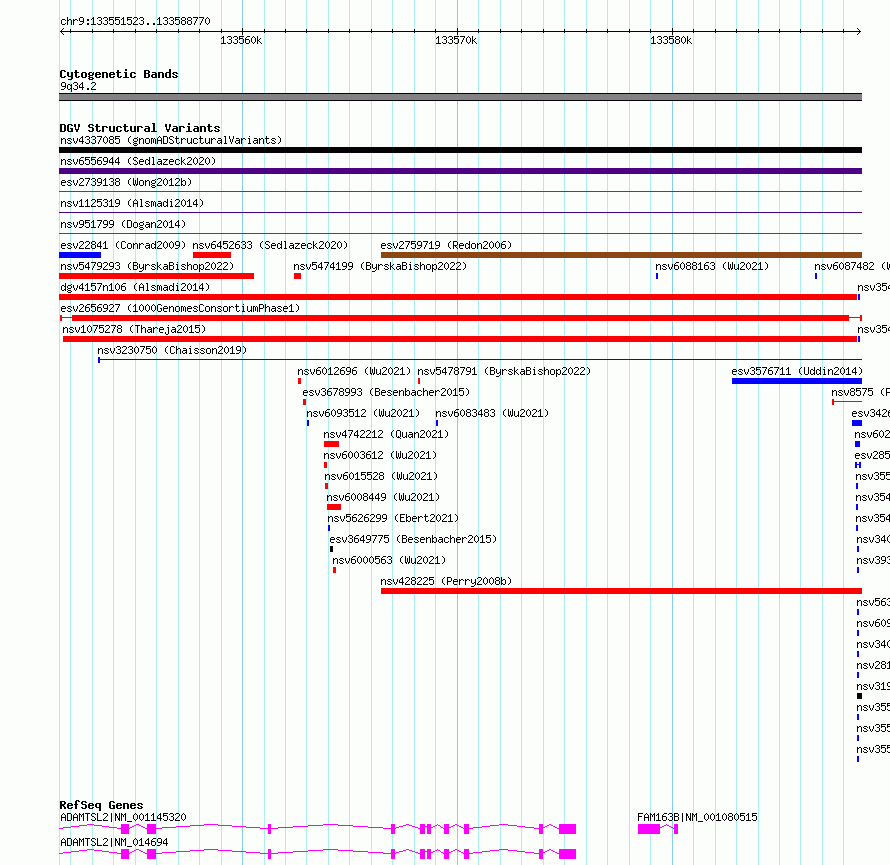Click the red nsv1075278 variant bar
Image resolution: width=890 pixels, height=865 pixels.
pos(460,339)
